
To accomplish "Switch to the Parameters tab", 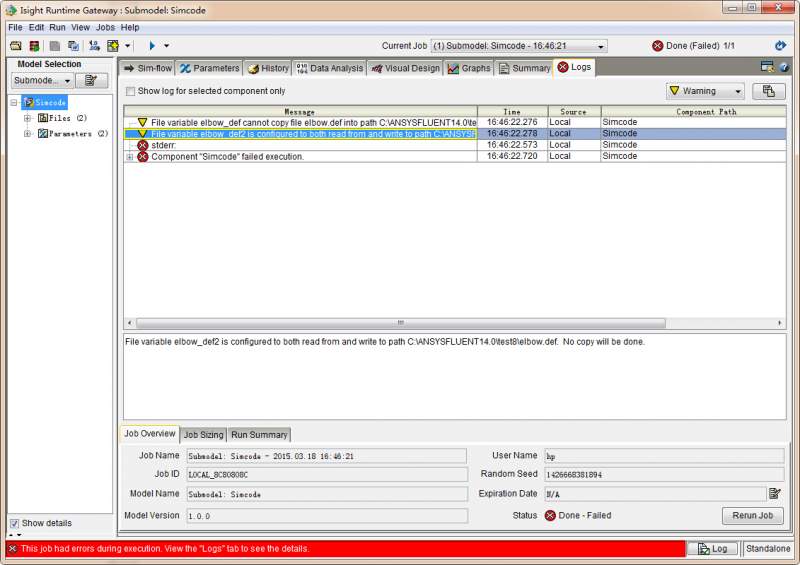I will (209, 68).
